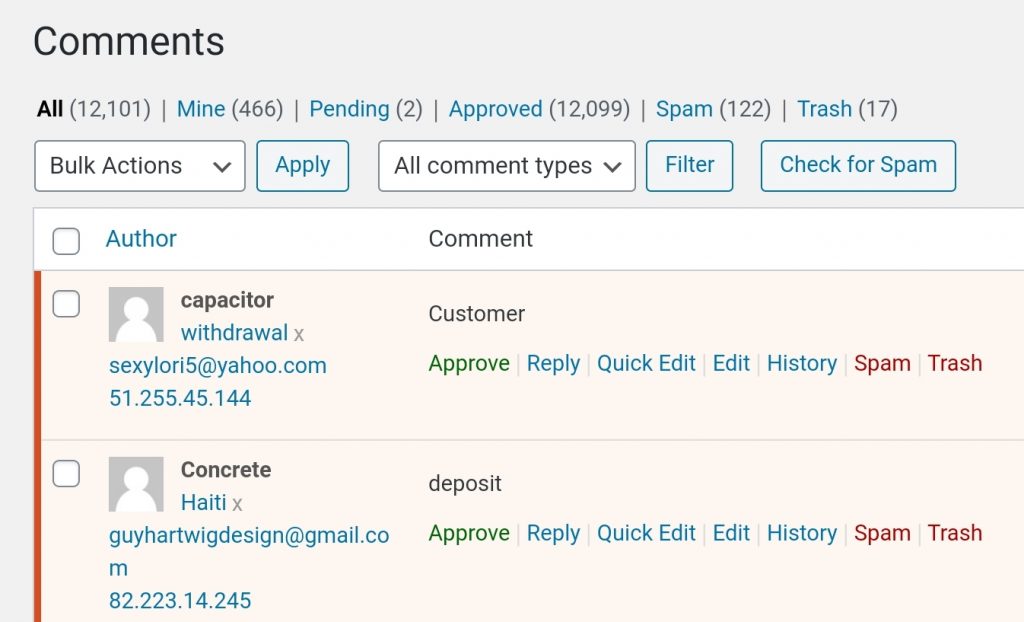Show the Trash comments view

[x=824, y=109]
